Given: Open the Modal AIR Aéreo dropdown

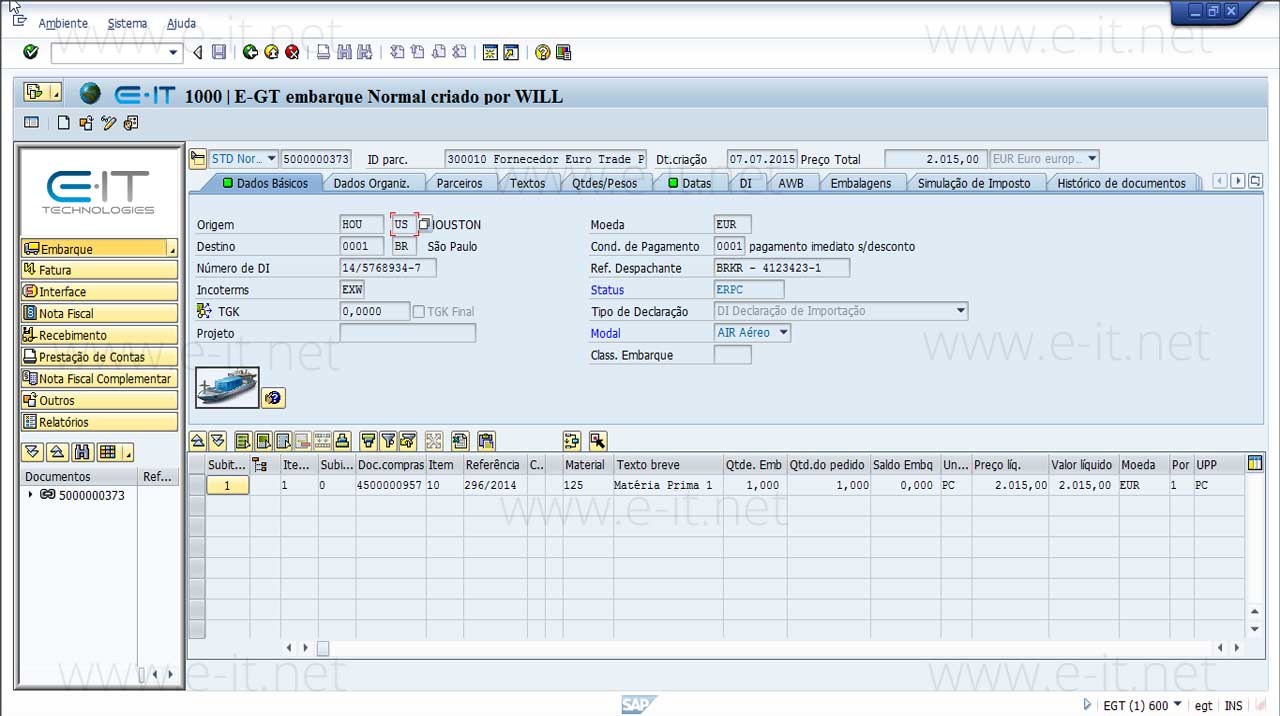Looking at the screenshot, I should tap(783, 333).
